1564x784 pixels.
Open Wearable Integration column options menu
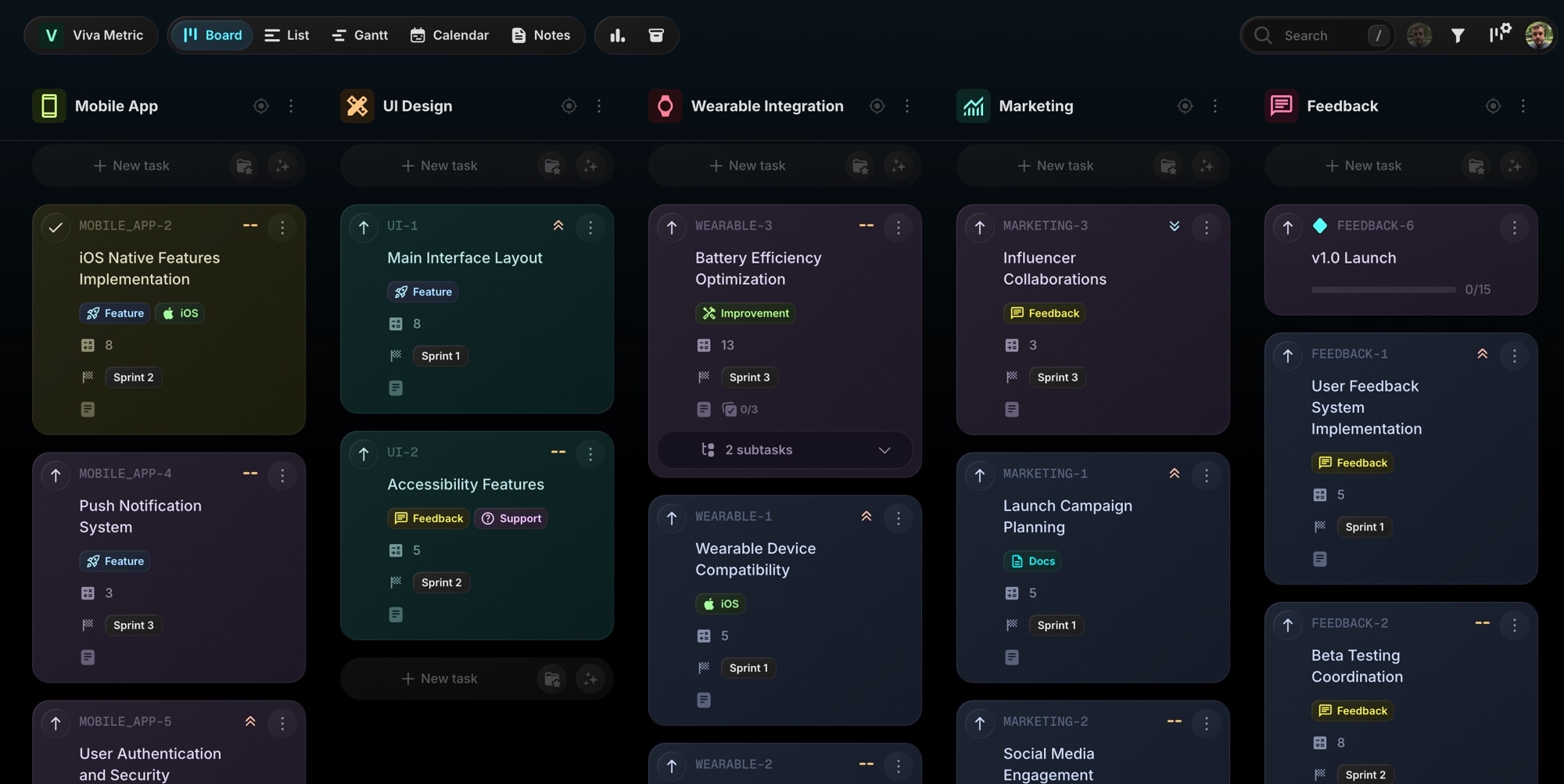(907, 106)
